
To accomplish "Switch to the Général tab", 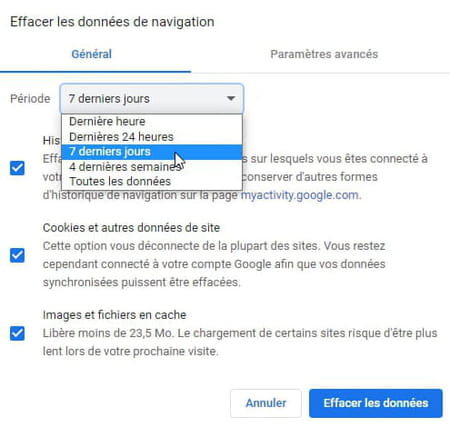I will [x=92, y=54].
